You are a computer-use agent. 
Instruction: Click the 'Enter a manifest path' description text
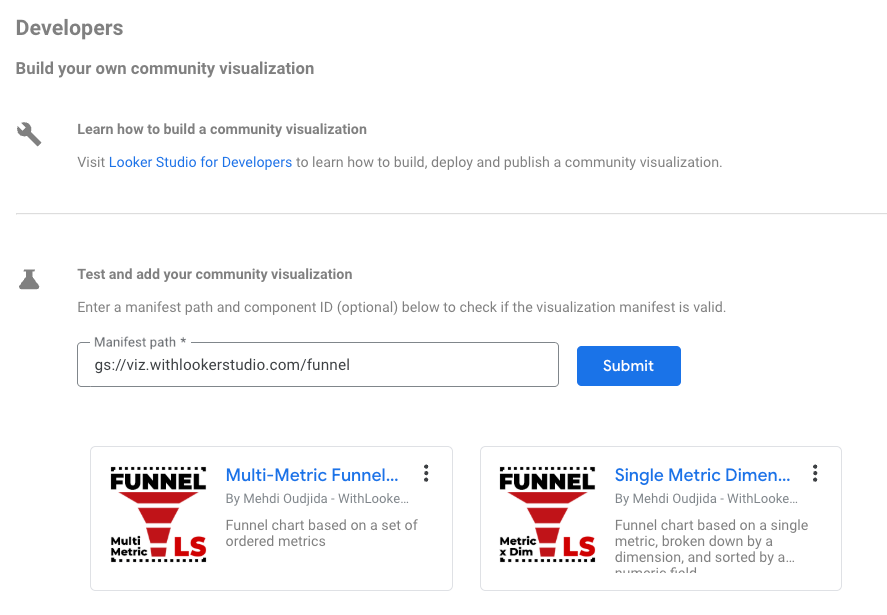click(401, 307)
